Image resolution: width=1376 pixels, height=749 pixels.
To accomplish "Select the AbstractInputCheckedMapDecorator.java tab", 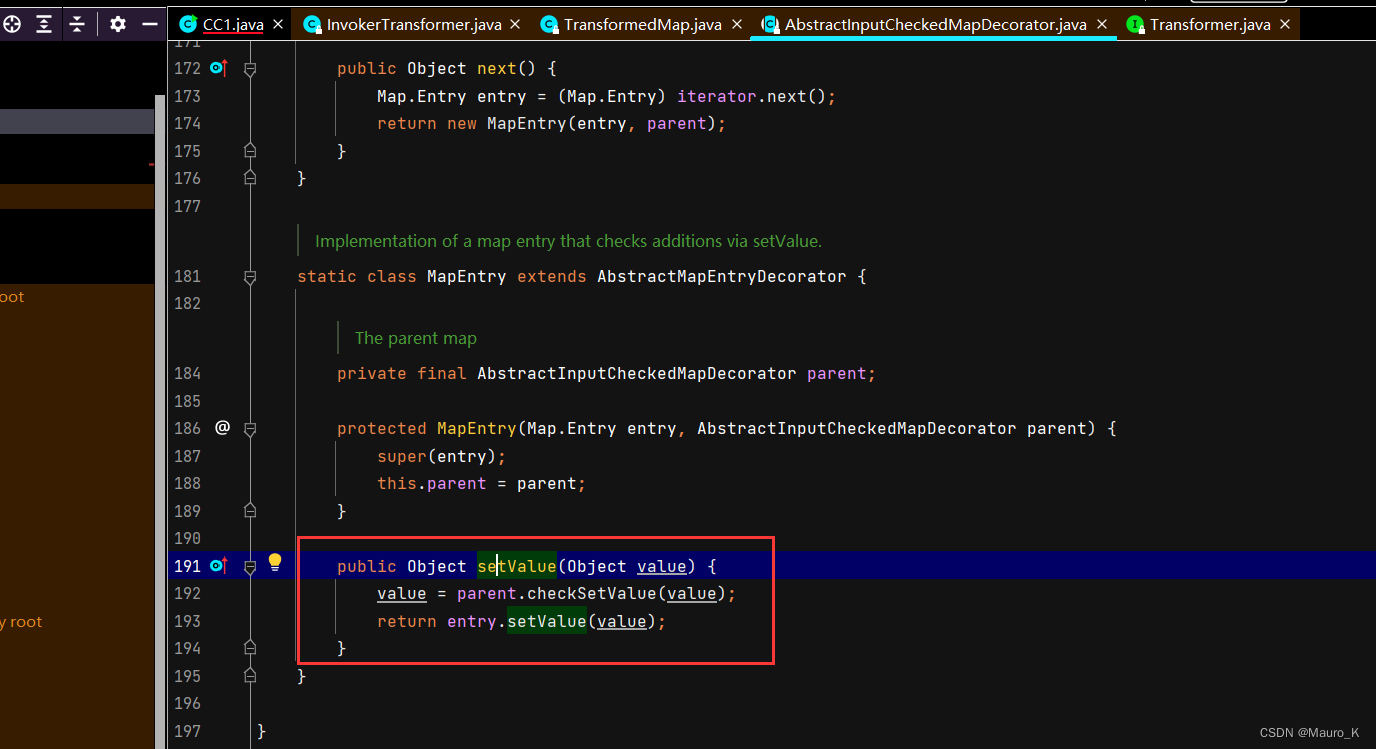I will point(935,24).
